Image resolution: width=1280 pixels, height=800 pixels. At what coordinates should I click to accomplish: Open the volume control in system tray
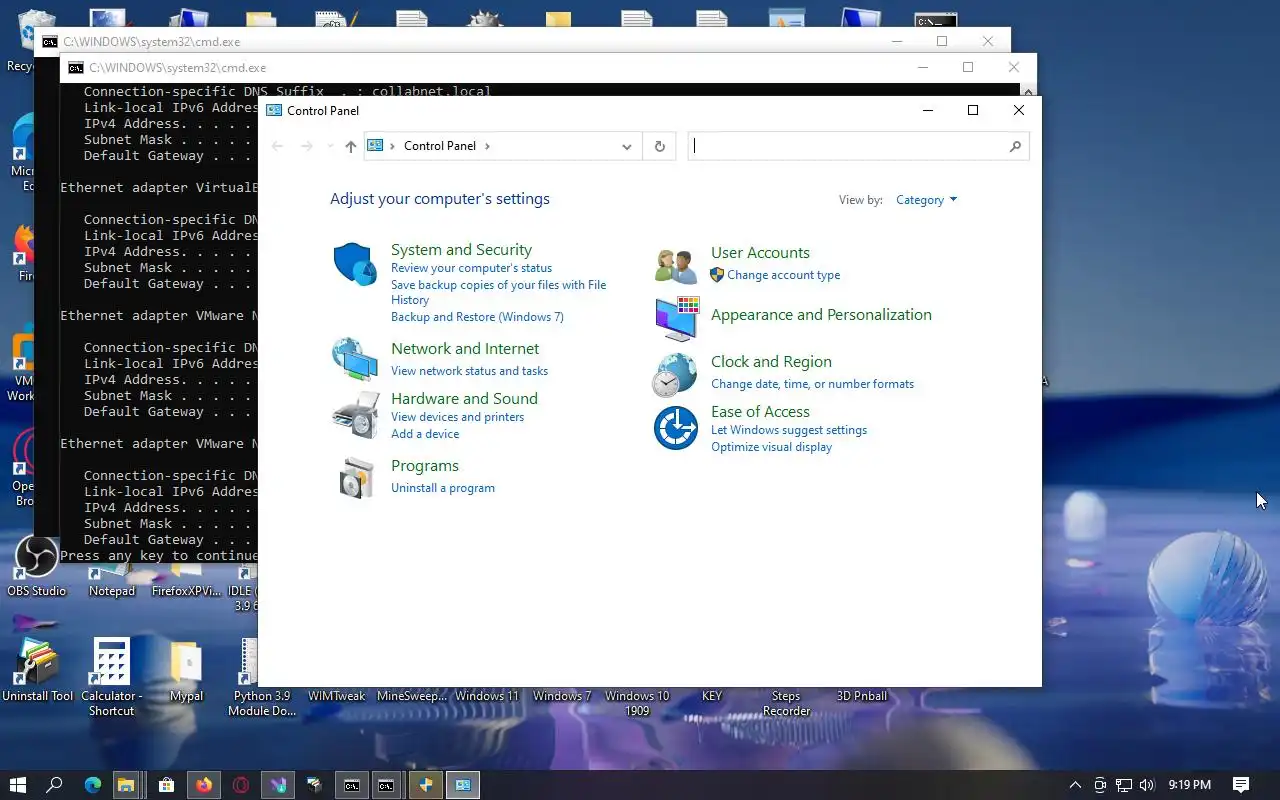coord(1147,785)
